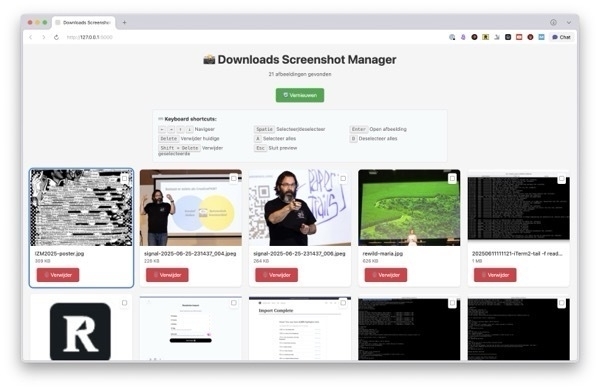Click the Shift + Delete key hint

(179, 148)
